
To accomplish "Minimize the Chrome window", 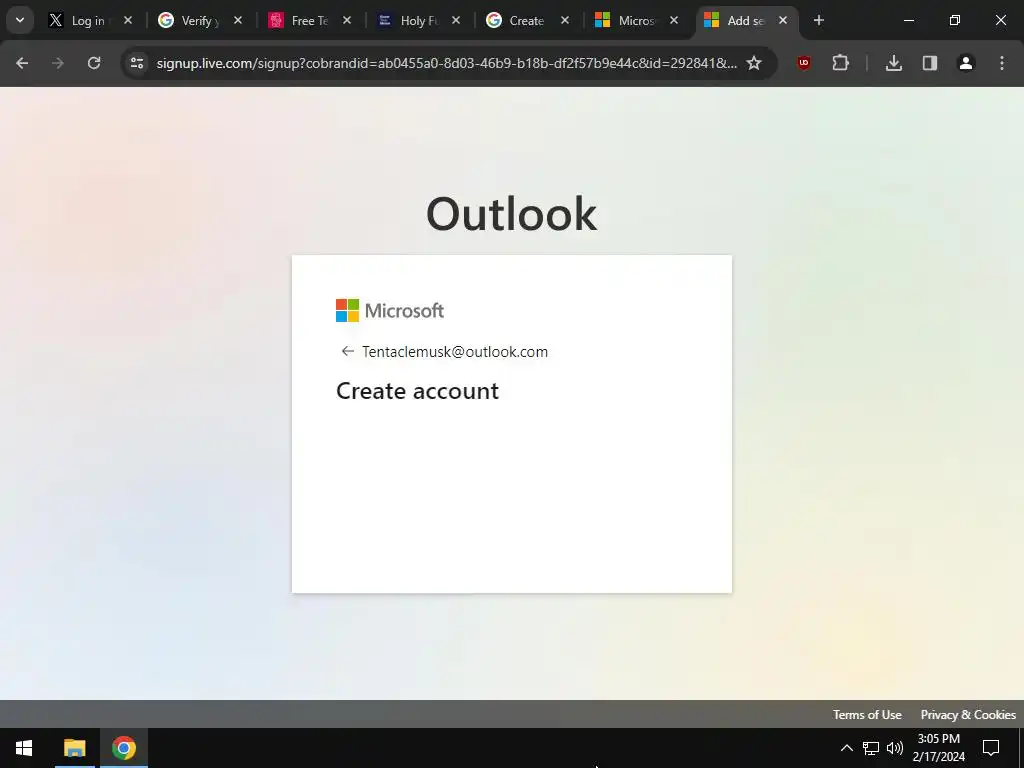I will (x=908, y=20).
